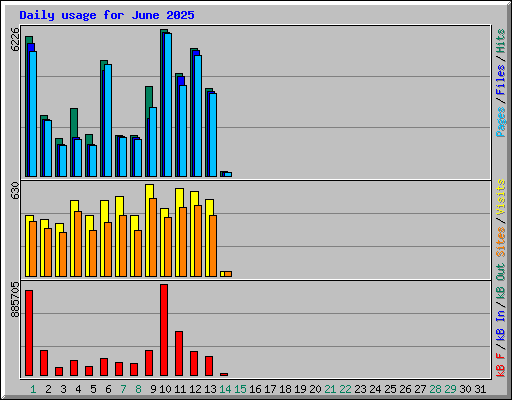Click green day label 15 on x-axis
This screenshot has width=512, height=400.
[240, 389]
